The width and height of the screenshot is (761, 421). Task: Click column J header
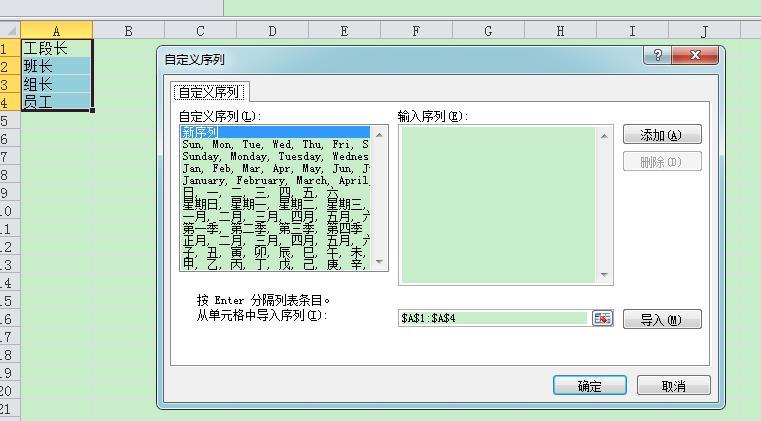pos(704,31)
